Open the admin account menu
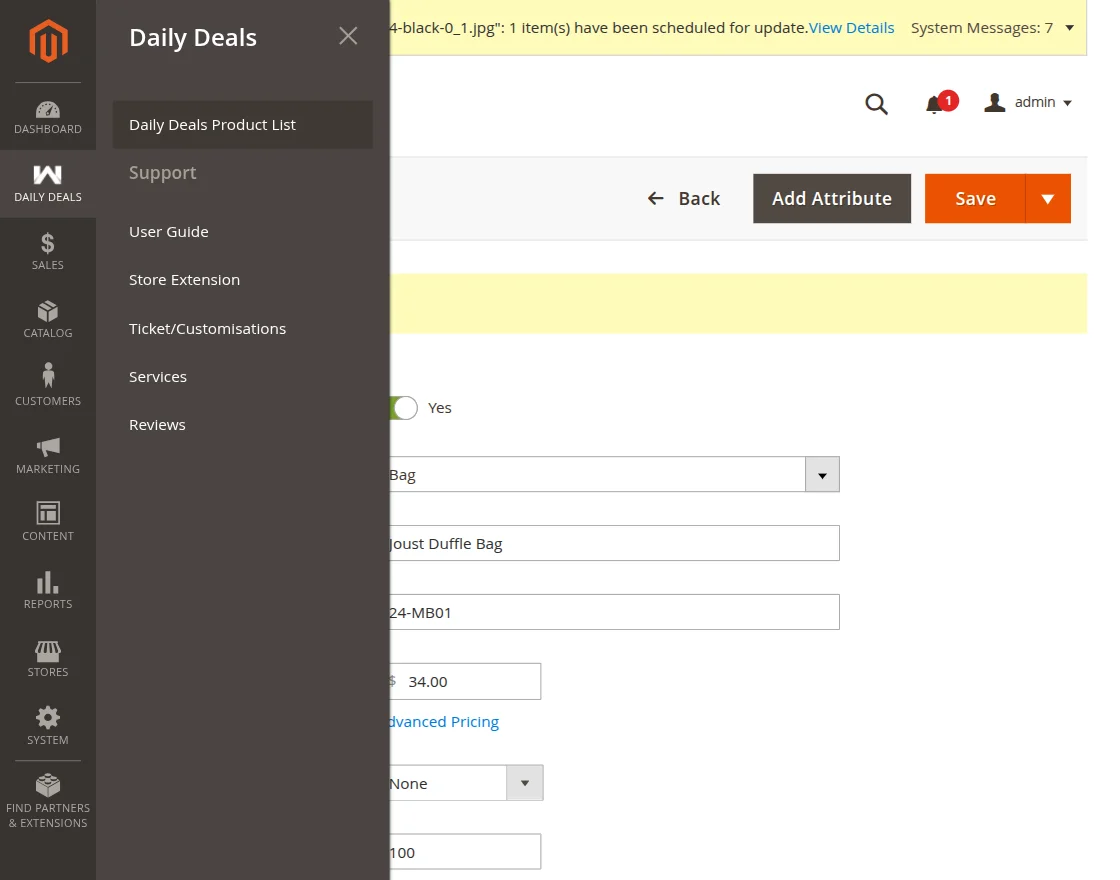 (1028, 102)
